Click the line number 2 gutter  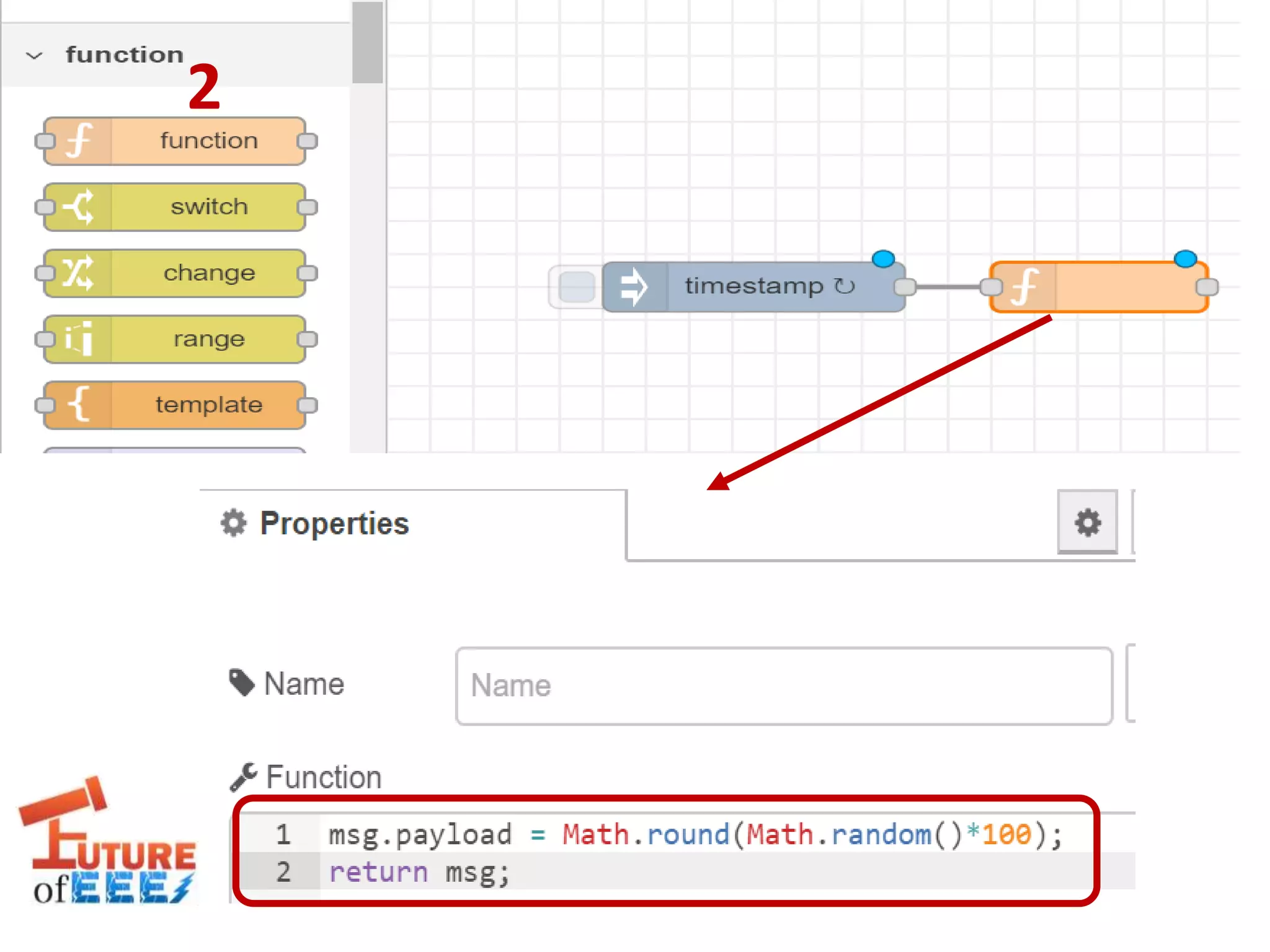pos(283,873)
